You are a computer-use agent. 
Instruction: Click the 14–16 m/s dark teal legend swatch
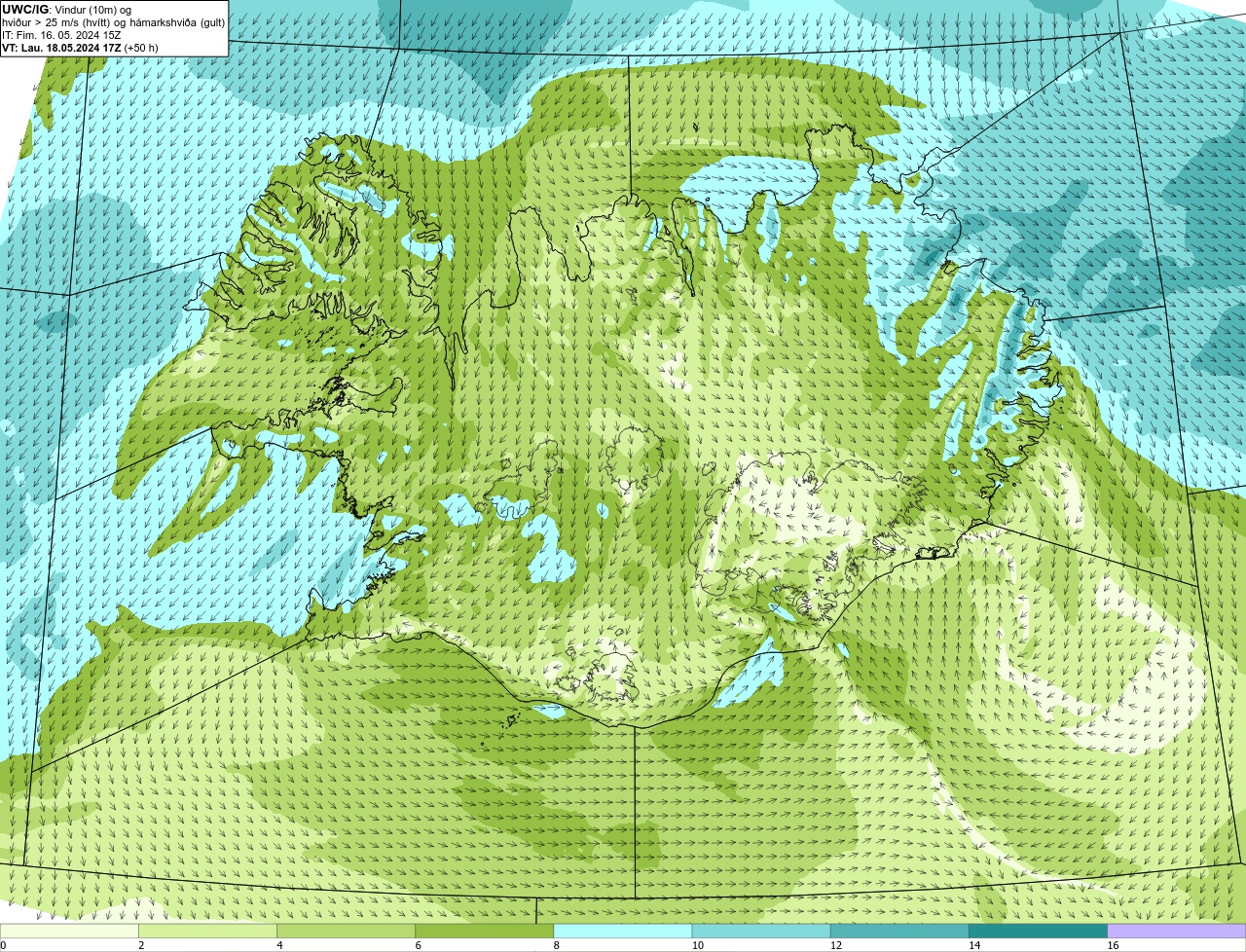[x=1039, y=931]
